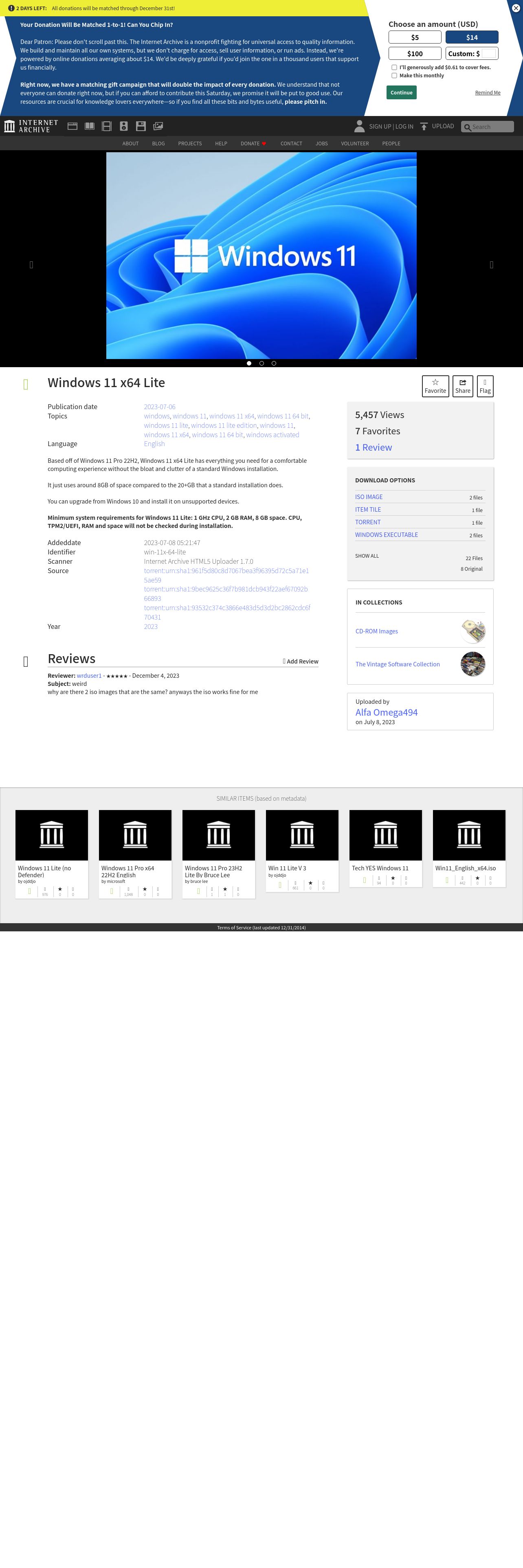The image size is (523, 1568).
Task: Open the Video film icon
Action: pos(107,126)
